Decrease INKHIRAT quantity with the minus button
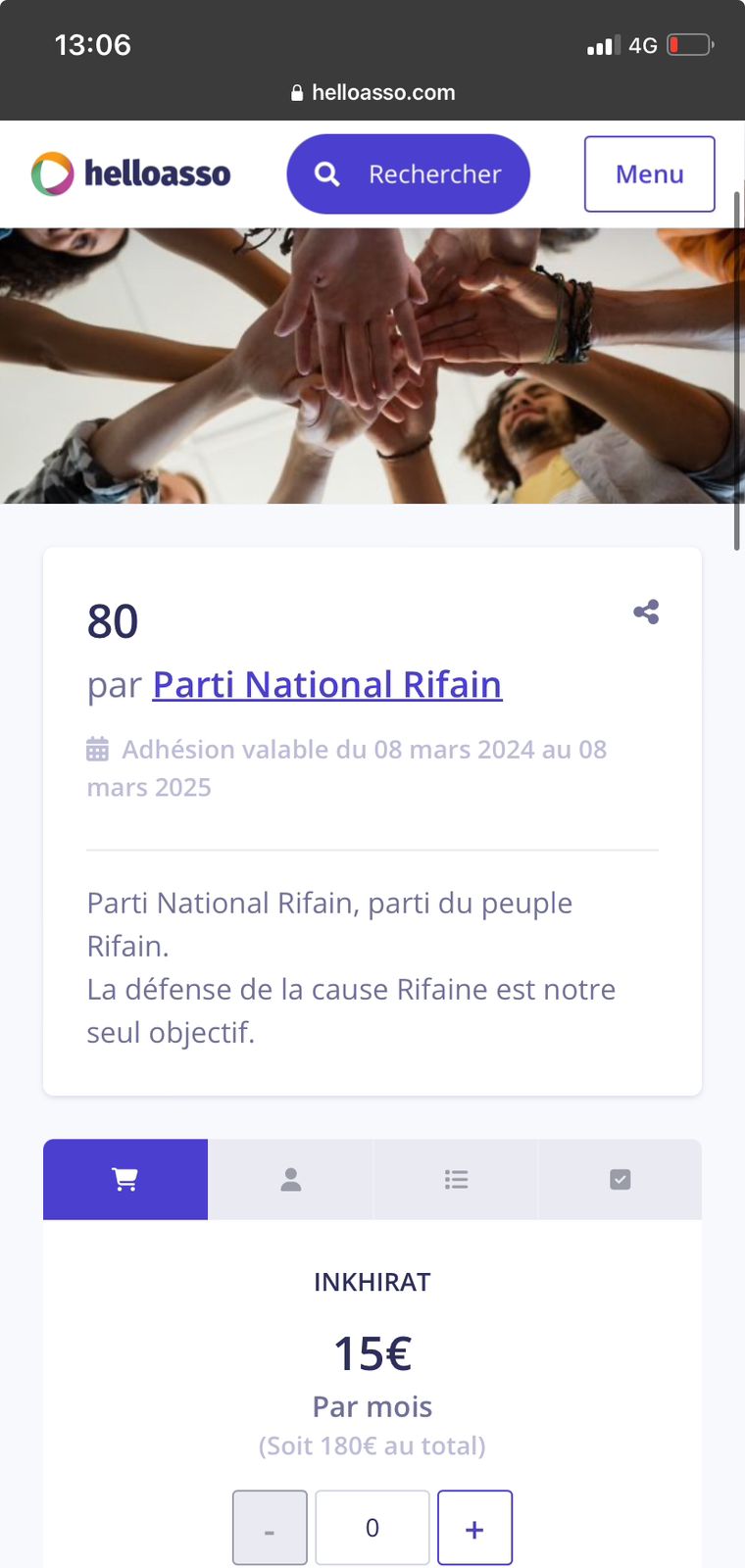The image size is (745, 1568). coord(270,1528)
